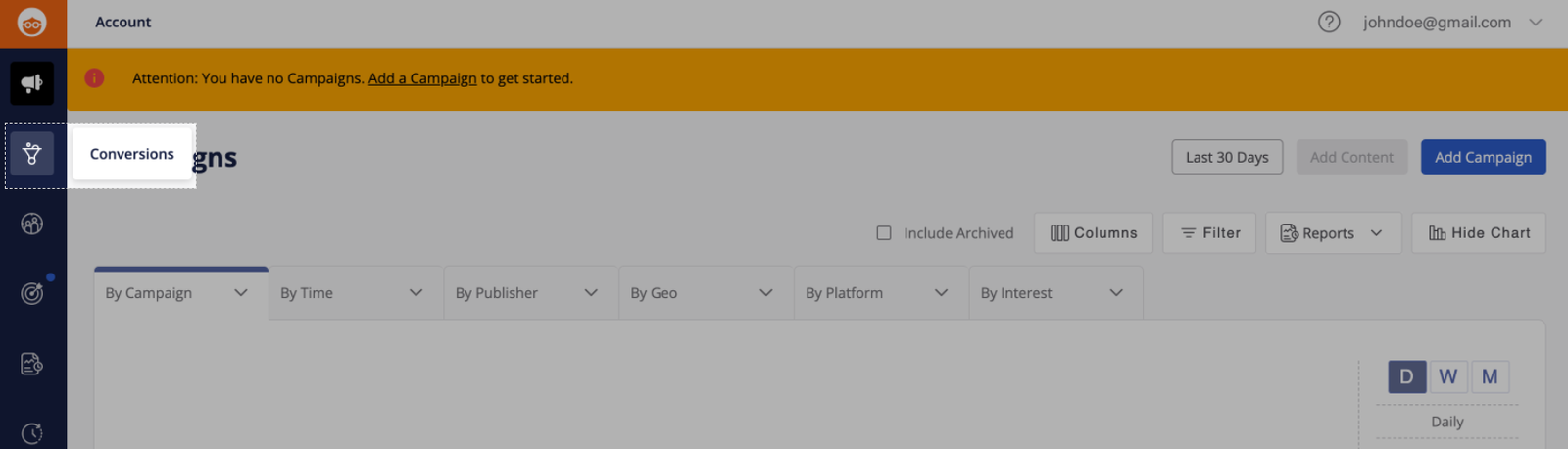Open the target icon with blue dot
The width and height of the screenshot is (1568, 449).
pyautogui.click(x=32, y=293)
